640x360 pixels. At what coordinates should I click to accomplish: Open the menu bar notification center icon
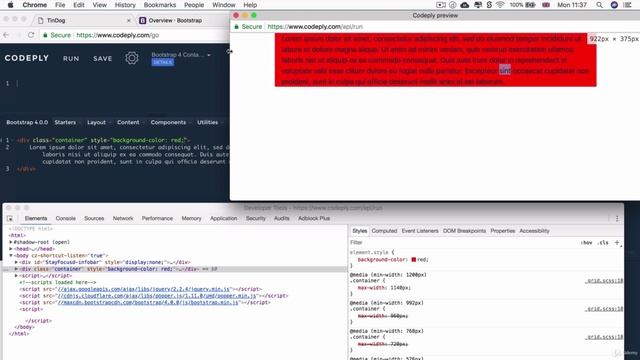[627, 5]
